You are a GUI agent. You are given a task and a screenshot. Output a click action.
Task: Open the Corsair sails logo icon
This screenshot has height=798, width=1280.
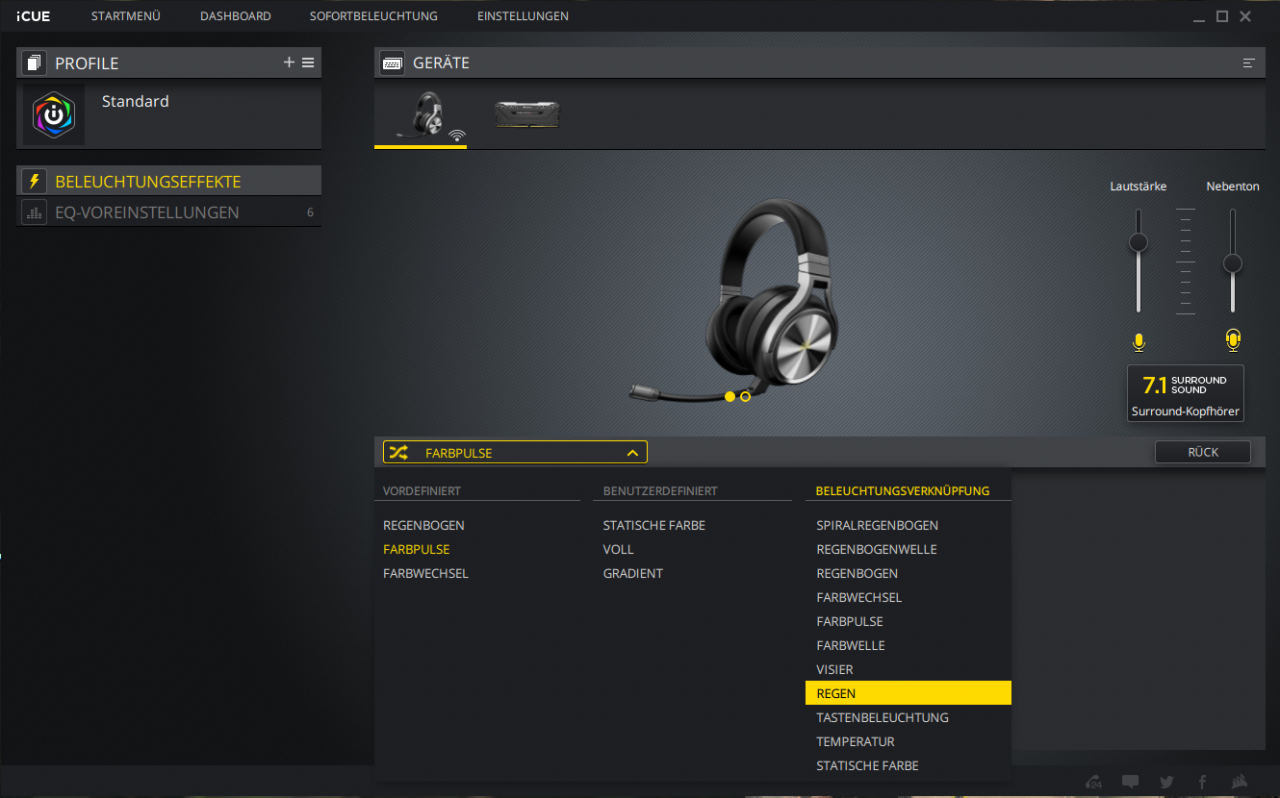tap(1239, 782)
